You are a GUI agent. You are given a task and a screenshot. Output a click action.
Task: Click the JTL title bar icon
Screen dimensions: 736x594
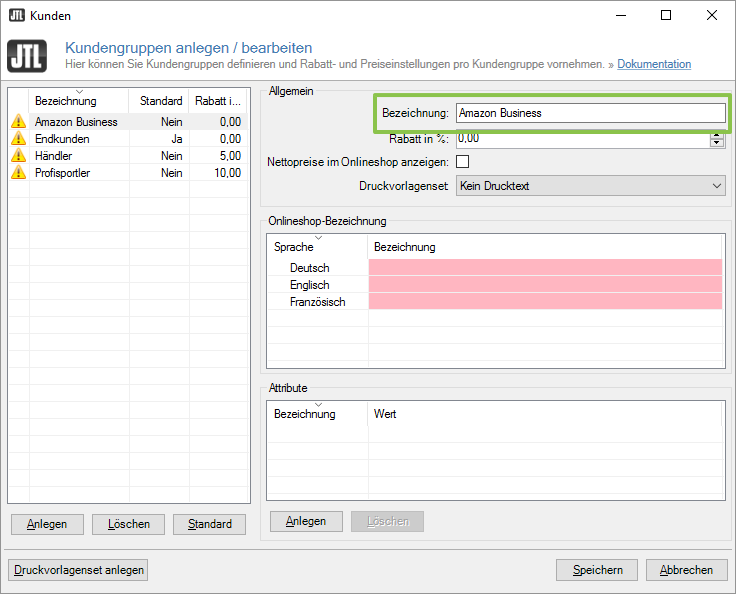click(x=16, y=15)
